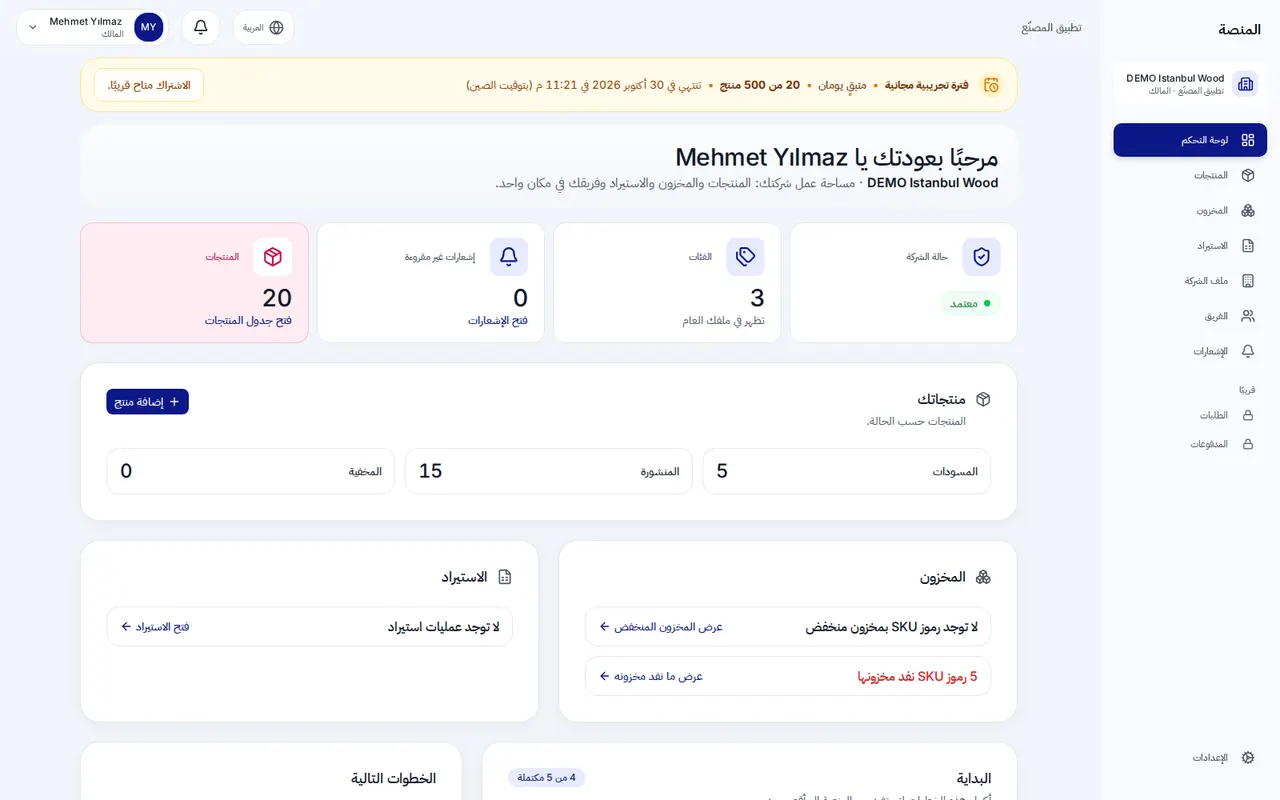The image size is (1280, 800).
Task: Open the لوحة التحكم dashboard grid icon
Action: (1247, 140)
